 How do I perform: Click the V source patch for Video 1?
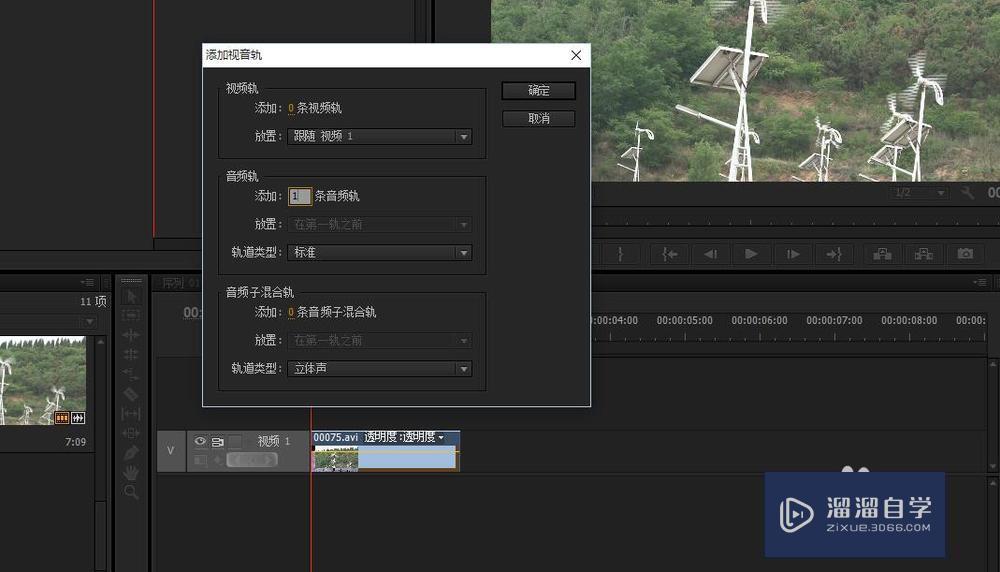tap(171, 451)
